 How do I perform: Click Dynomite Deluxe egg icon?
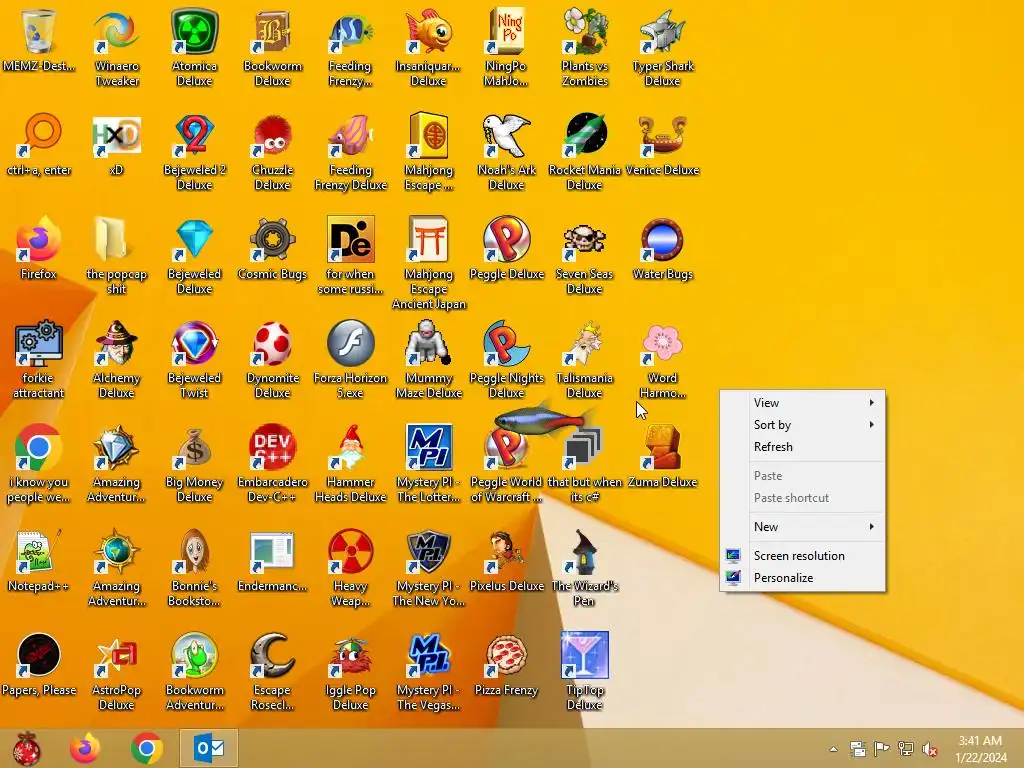point(272,343)
